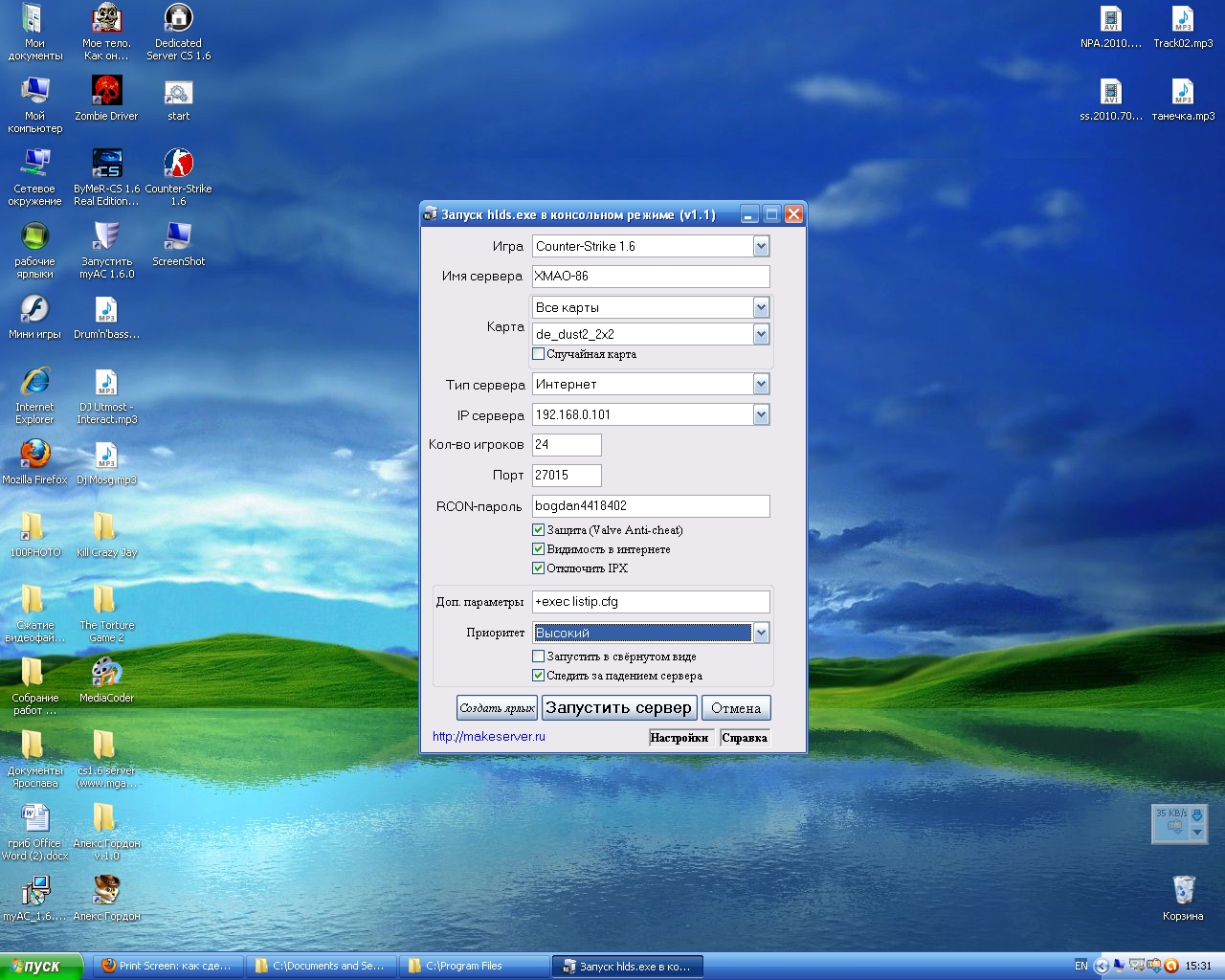Click the Кол-во игроков field
The height and width of the screenshot is (980, 1225).
pyautogui.click(x=567, y=445)
